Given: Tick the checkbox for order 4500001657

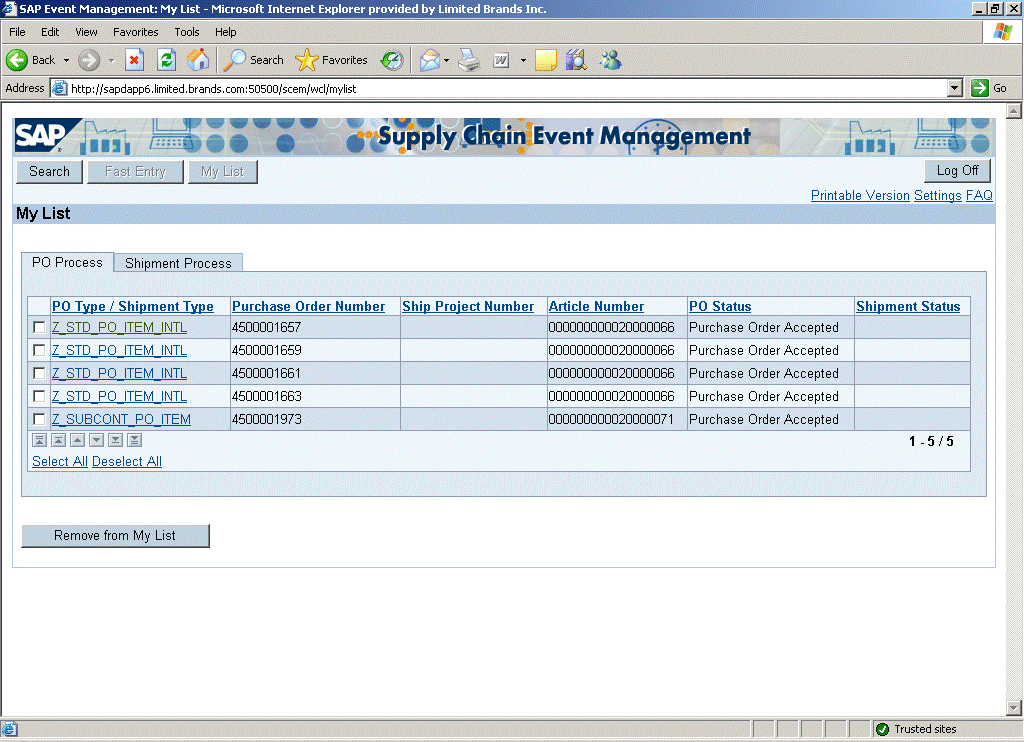Looking at the screenshot, I should (39, 327).
